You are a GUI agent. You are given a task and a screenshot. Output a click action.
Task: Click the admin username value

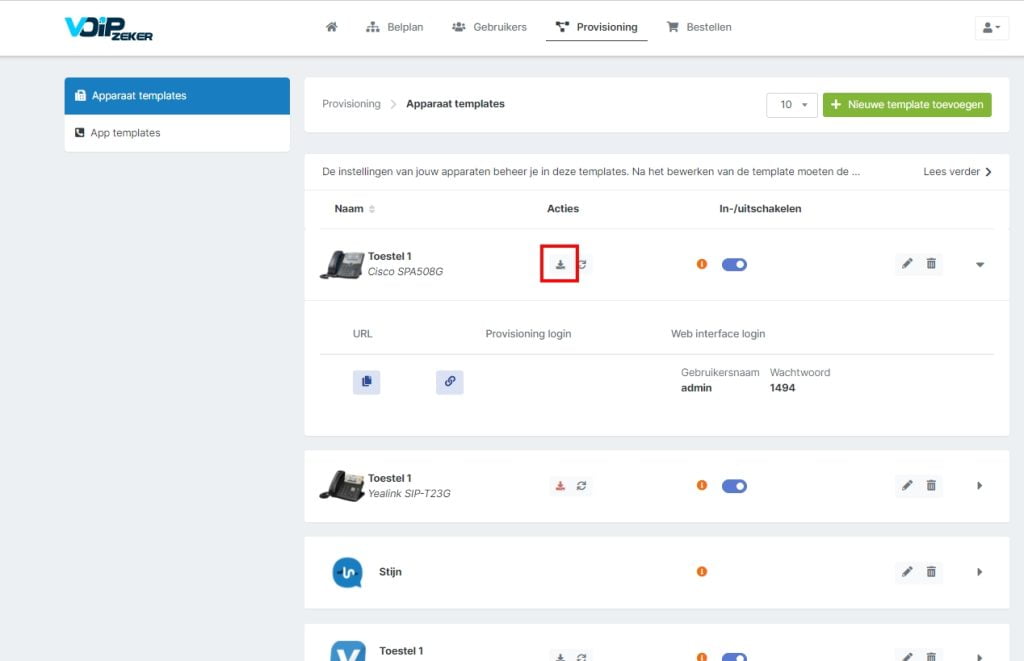696,388
